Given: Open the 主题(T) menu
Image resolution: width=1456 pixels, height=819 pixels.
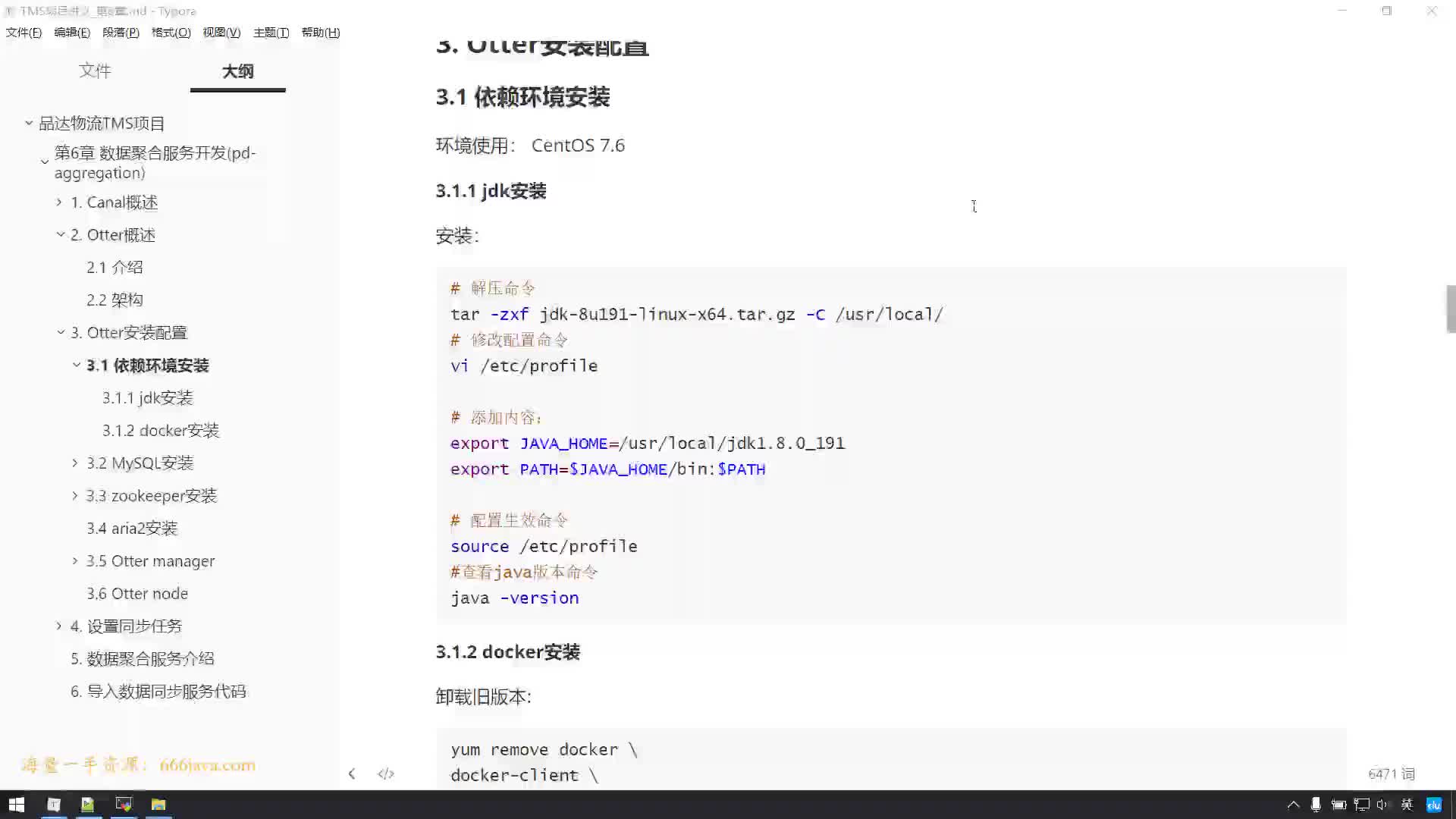Looking at the screenshot, I should pyautogui.click(x=271, y=33).
